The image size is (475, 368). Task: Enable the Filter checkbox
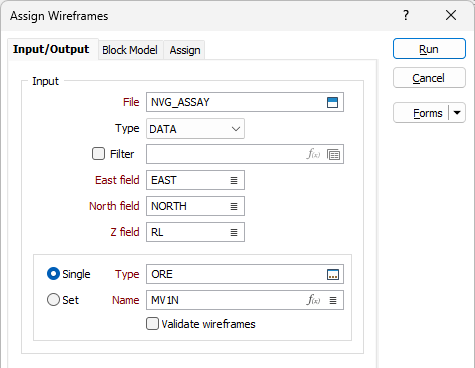(x=98, y=154)
